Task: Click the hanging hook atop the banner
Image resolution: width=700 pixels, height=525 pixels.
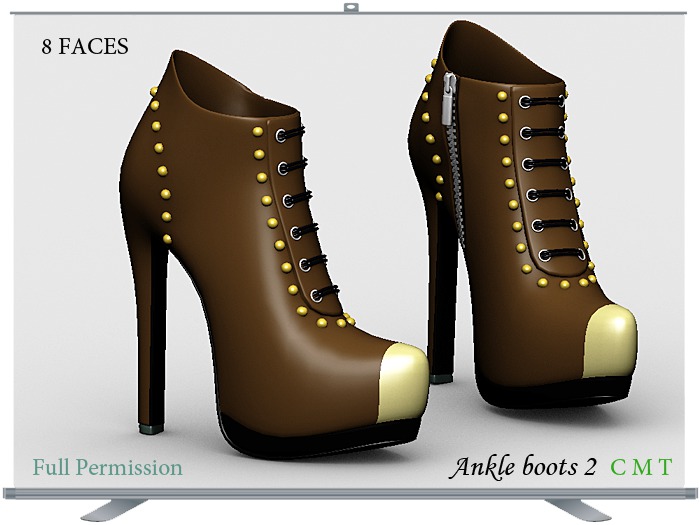Action: pos(351,8)
